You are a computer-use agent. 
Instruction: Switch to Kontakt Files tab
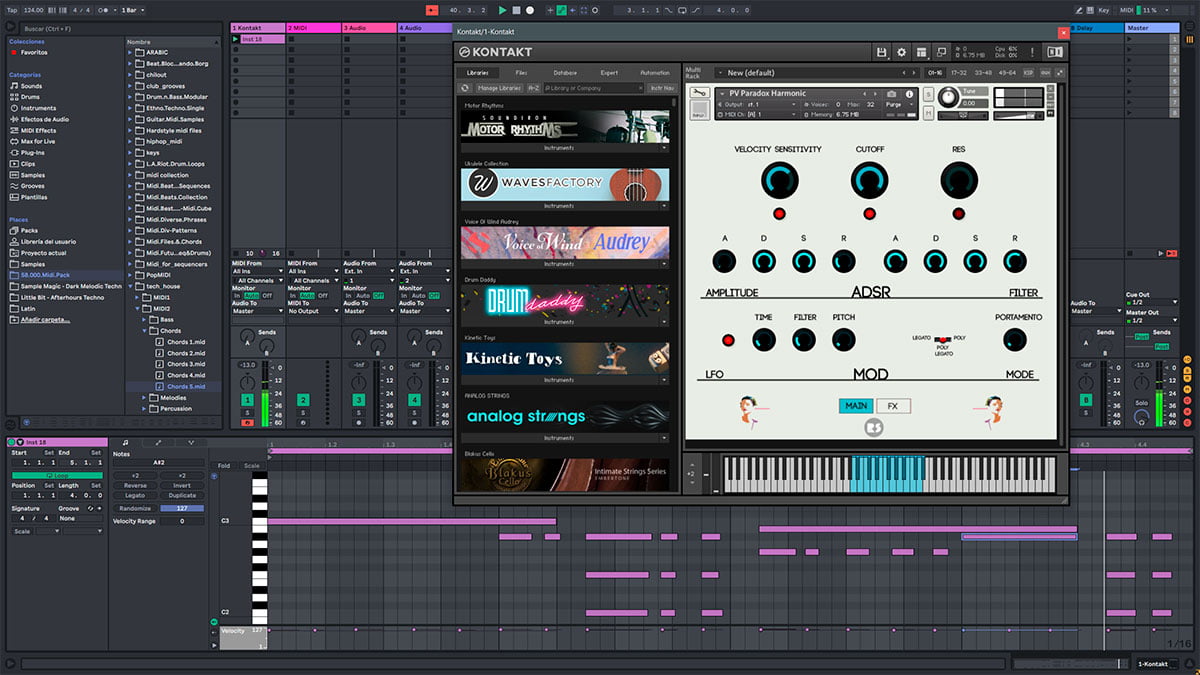(x=521, y=73)
